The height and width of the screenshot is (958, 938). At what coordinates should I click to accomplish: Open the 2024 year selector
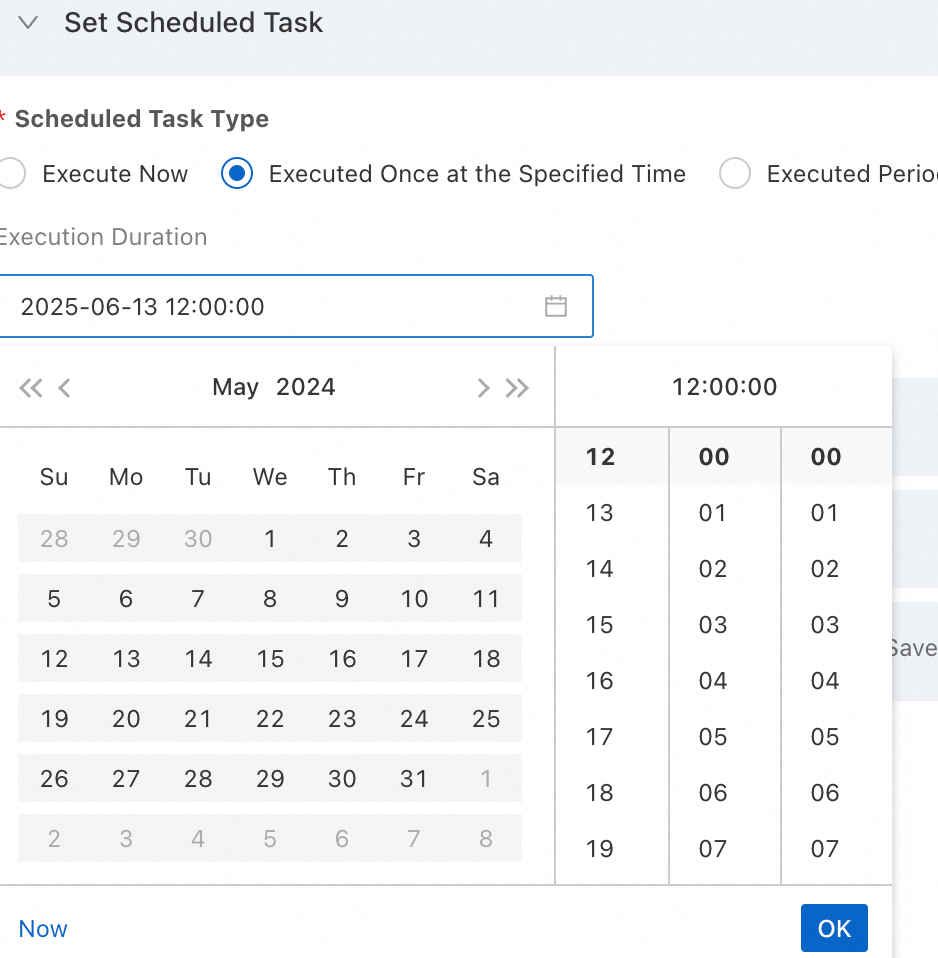coord(306,387)
